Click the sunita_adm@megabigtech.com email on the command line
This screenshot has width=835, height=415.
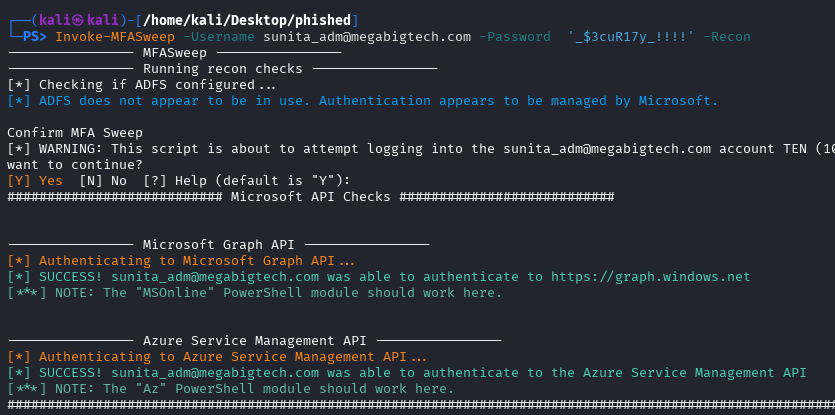(x=367, y=37)
